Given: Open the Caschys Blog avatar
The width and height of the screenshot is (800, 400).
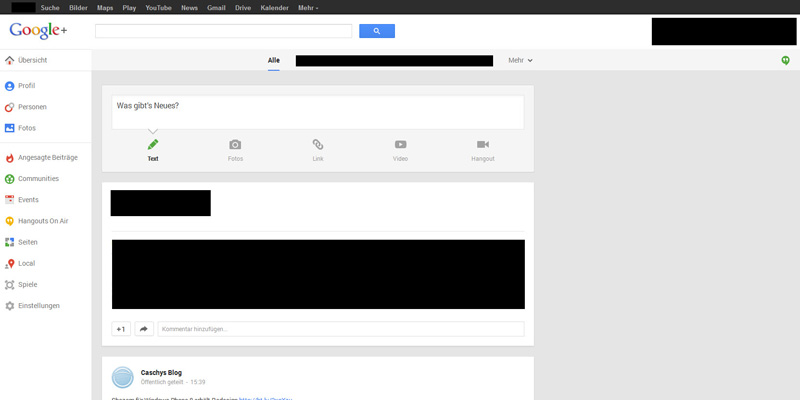Looking at the screenshot, I should (x=122, y=377).
